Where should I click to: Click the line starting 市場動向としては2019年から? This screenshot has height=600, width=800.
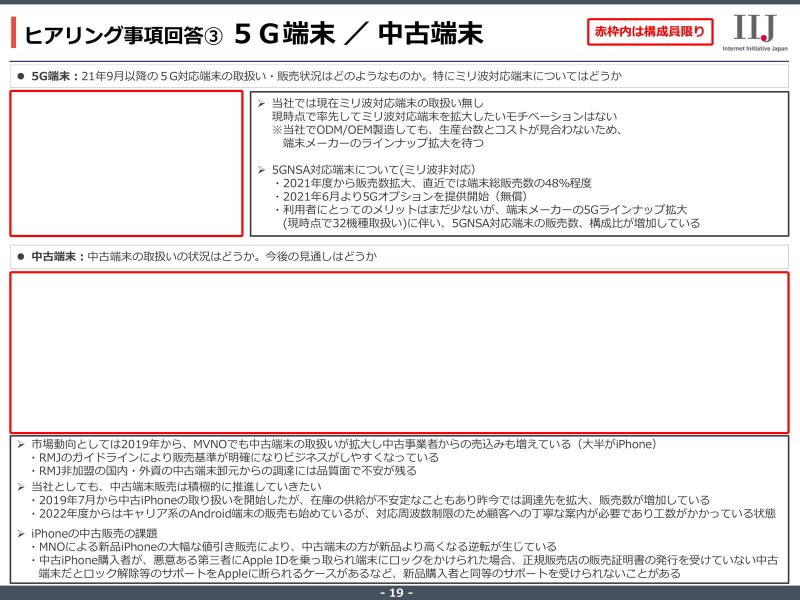pos(344,444)
